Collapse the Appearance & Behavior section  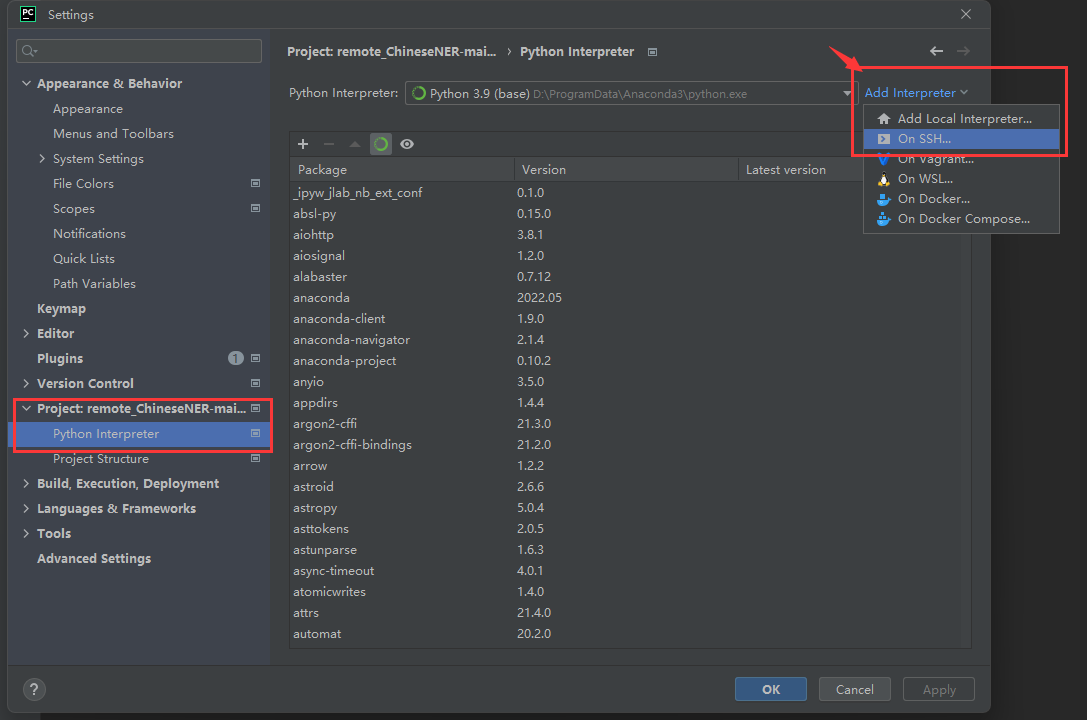27,84
